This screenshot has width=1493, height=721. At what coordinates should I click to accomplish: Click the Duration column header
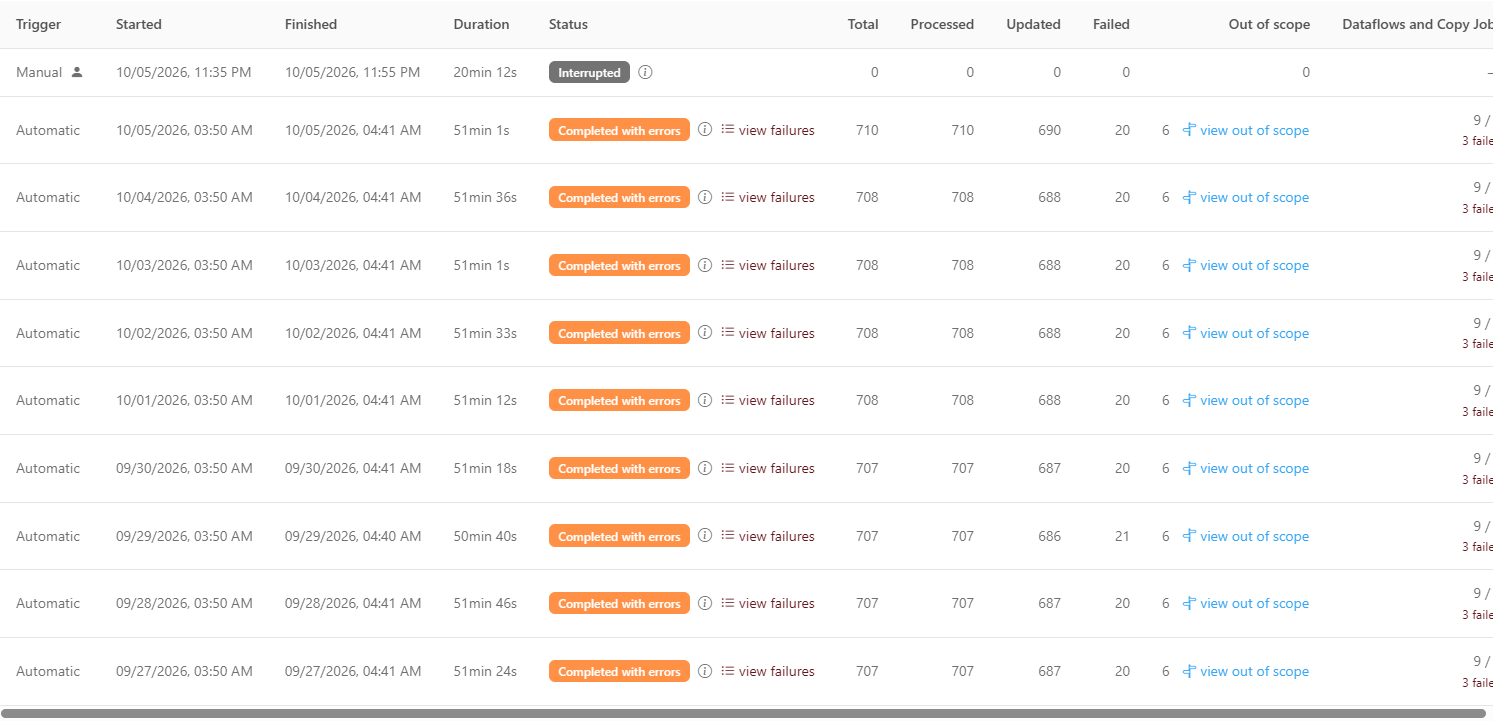[481, 24]
